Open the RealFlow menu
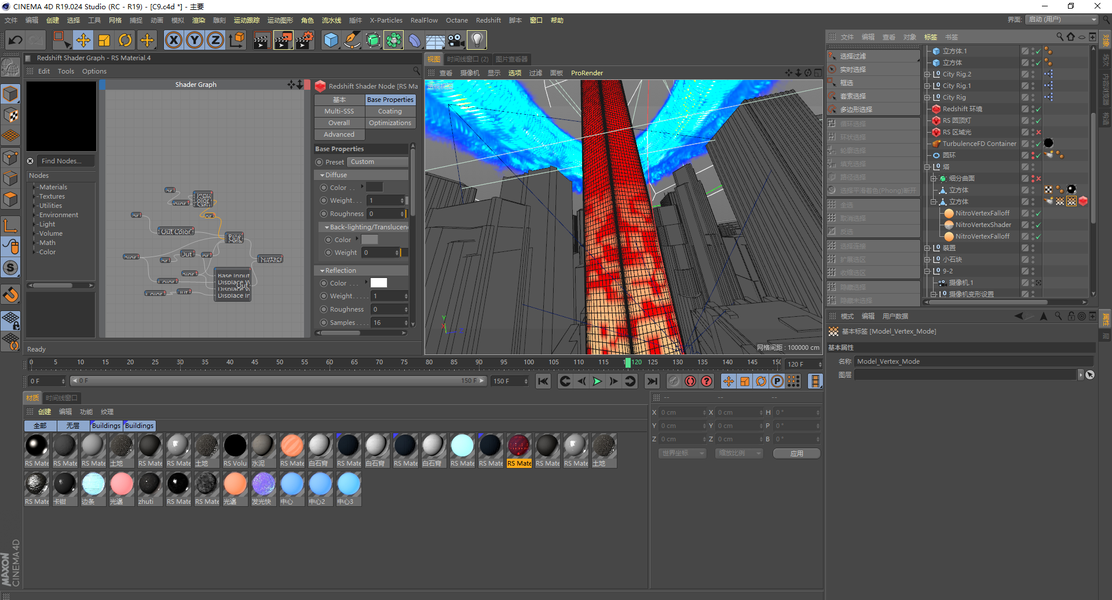The width and height of the screenshot is (1112, 600). point(424,21)
